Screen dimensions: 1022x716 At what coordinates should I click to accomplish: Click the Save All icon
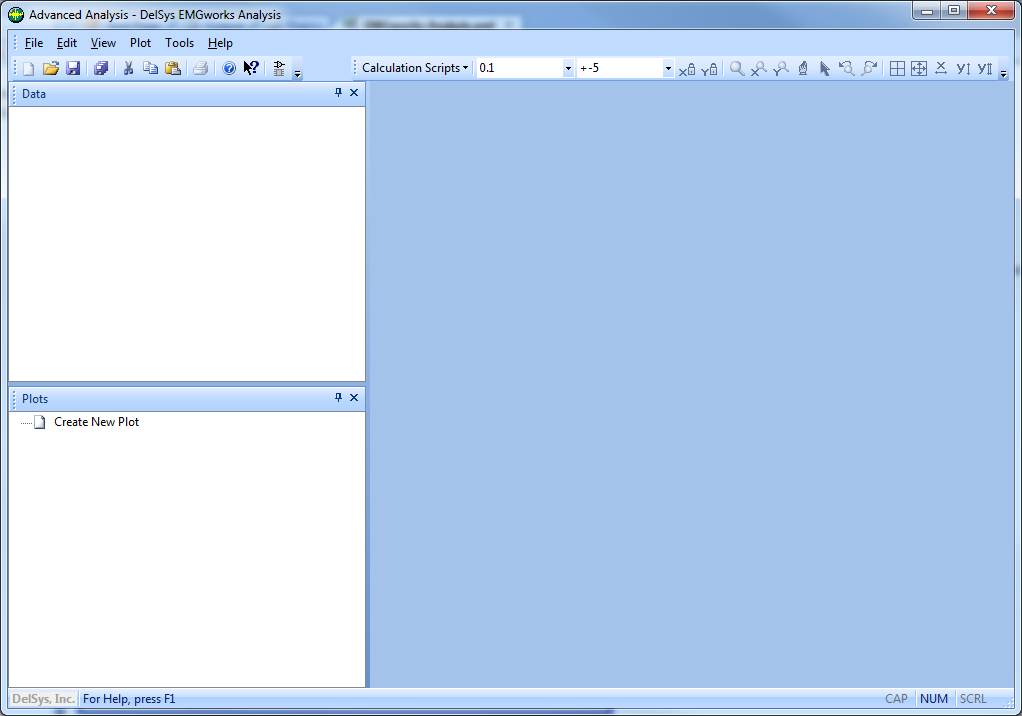tap(101, 68)
